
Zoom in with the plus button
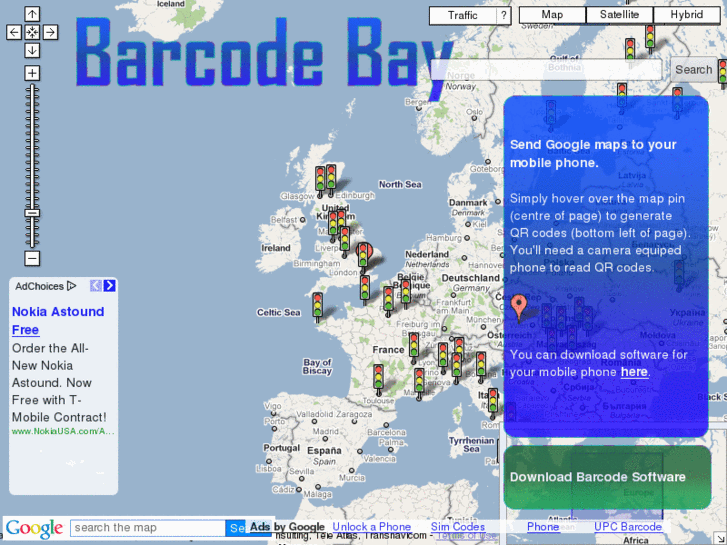[32, 73]
